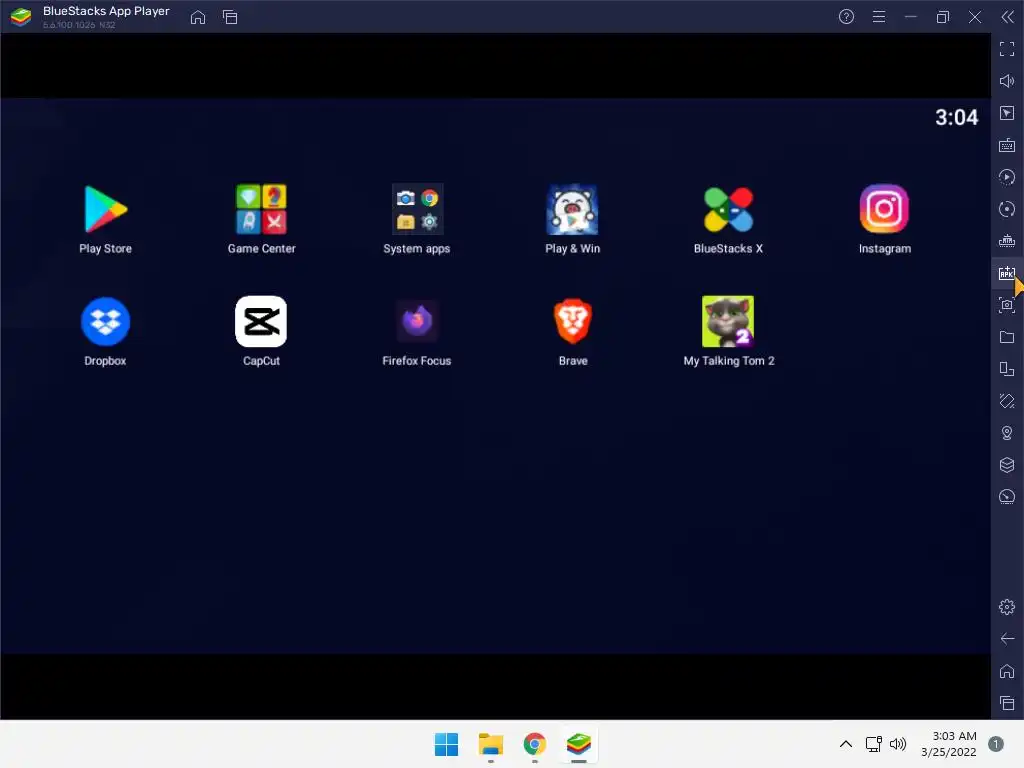Open the set location icon in sidebar

(x=1007, y=433)
